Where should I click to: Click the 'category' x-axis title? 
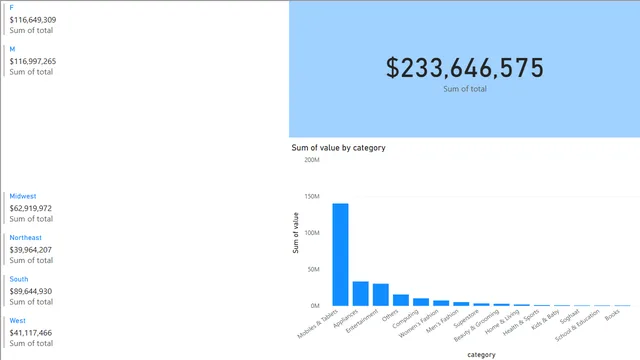click(x=481, y=355)
